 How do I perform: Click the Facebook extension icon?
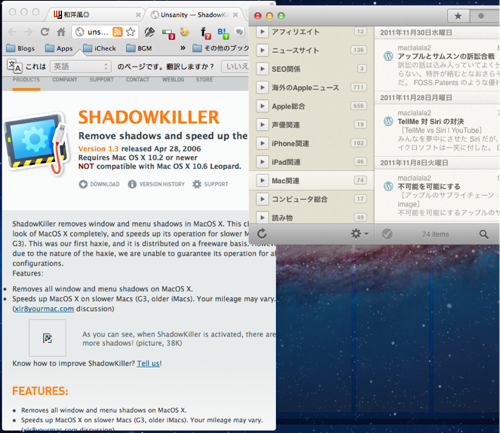pyautogui.click(x=205, y=33)
